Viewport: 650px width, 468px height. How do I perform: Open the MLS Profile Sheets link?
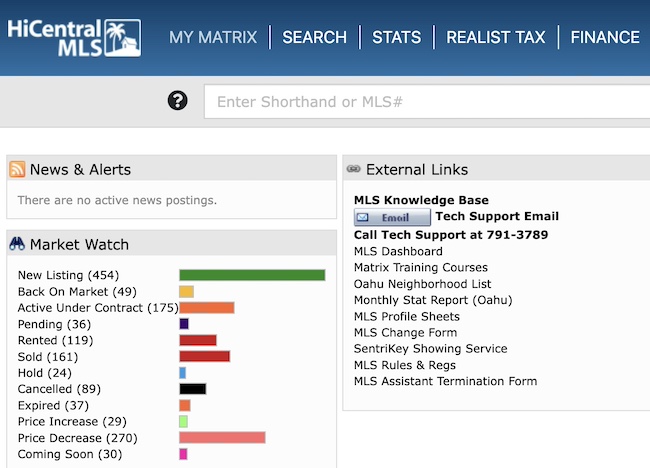pos(407,317)
